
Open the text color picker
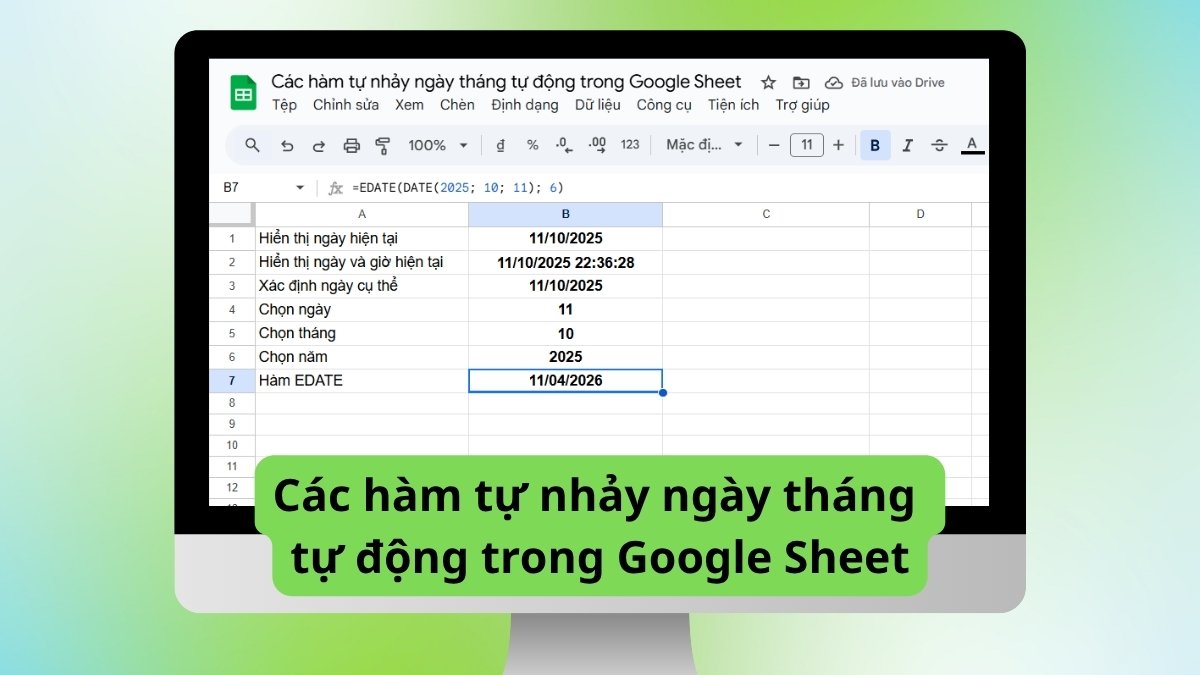coord(971,145)
